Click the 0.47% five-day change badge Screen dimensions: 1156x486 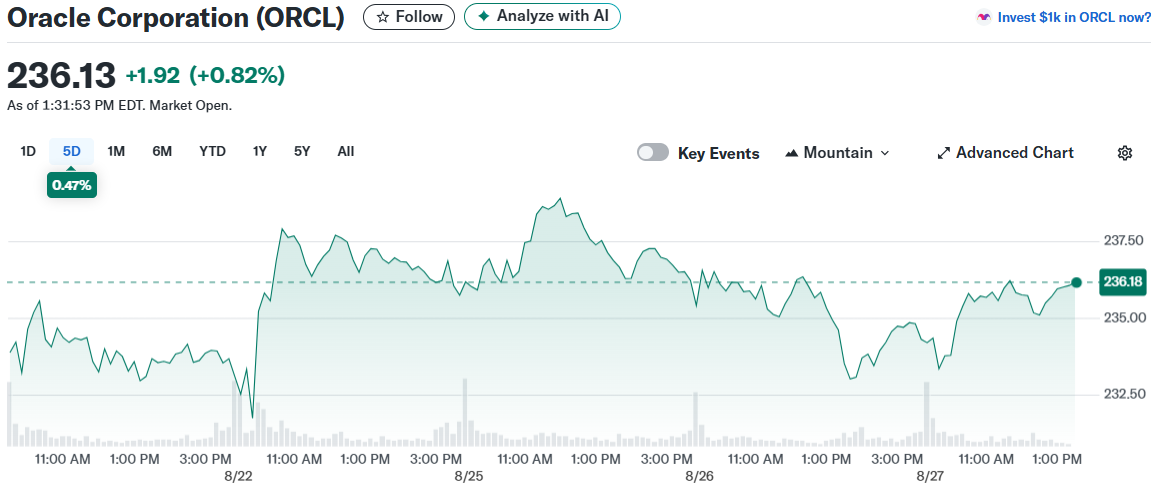pos(72,185)
